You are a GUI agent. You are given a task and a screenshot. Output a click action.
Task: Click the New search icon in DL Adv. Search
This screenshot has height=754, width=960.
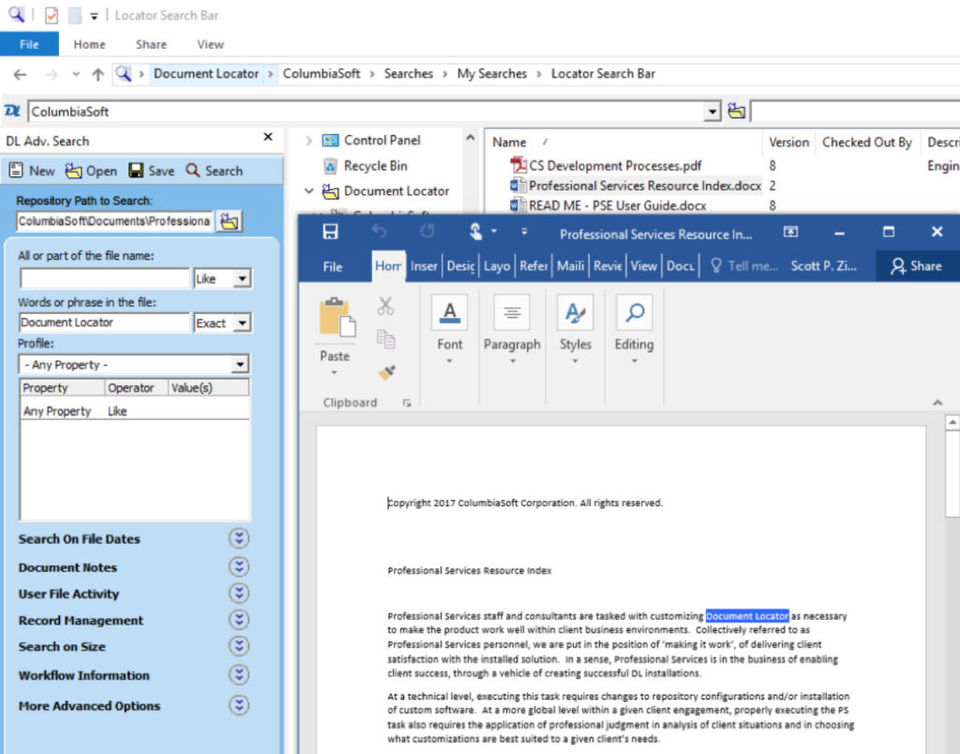17,170
